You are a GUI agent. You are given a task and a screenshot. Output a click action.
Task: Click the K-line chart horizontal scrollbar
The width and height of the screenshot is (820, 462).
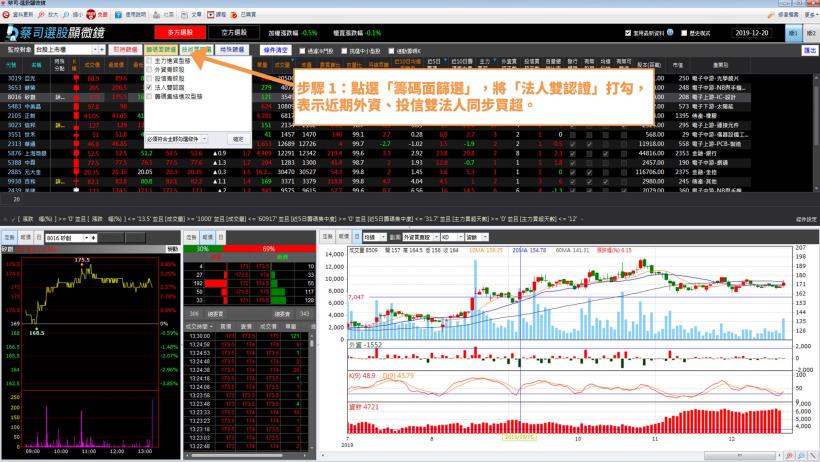738,456
